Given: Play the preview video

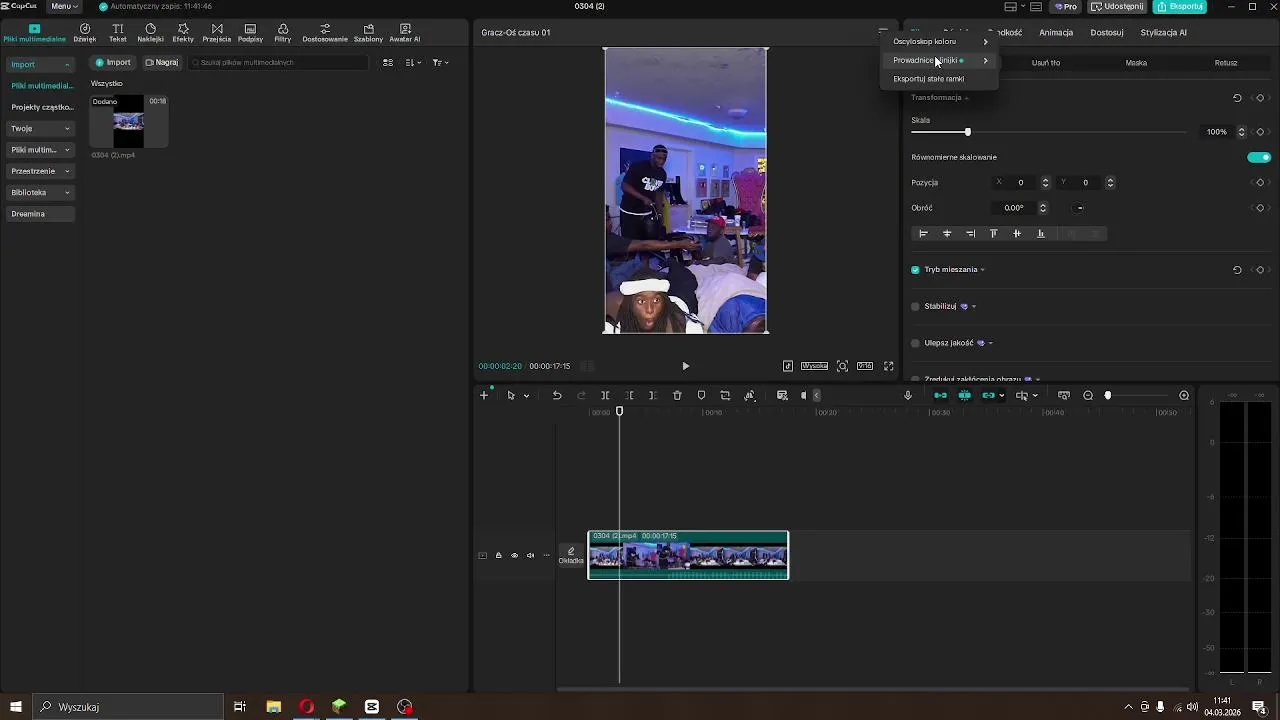Looking at the screenshot, I should point(685,366).
